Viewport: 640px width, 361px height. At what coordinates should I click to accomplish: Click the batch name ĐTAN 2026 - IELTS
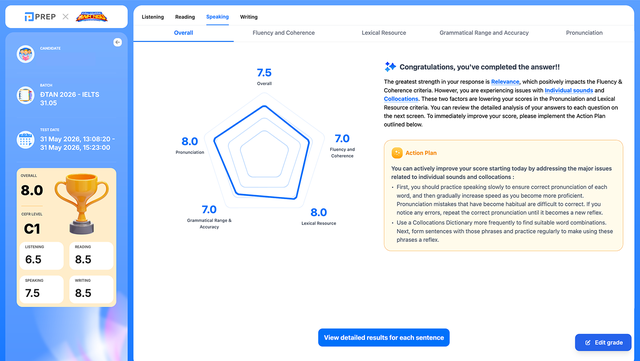[x=69, y=98]
